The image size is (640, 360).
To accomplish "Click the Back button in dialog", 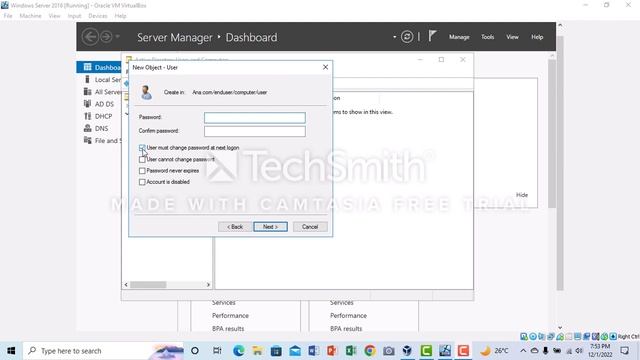I will 235,227.
